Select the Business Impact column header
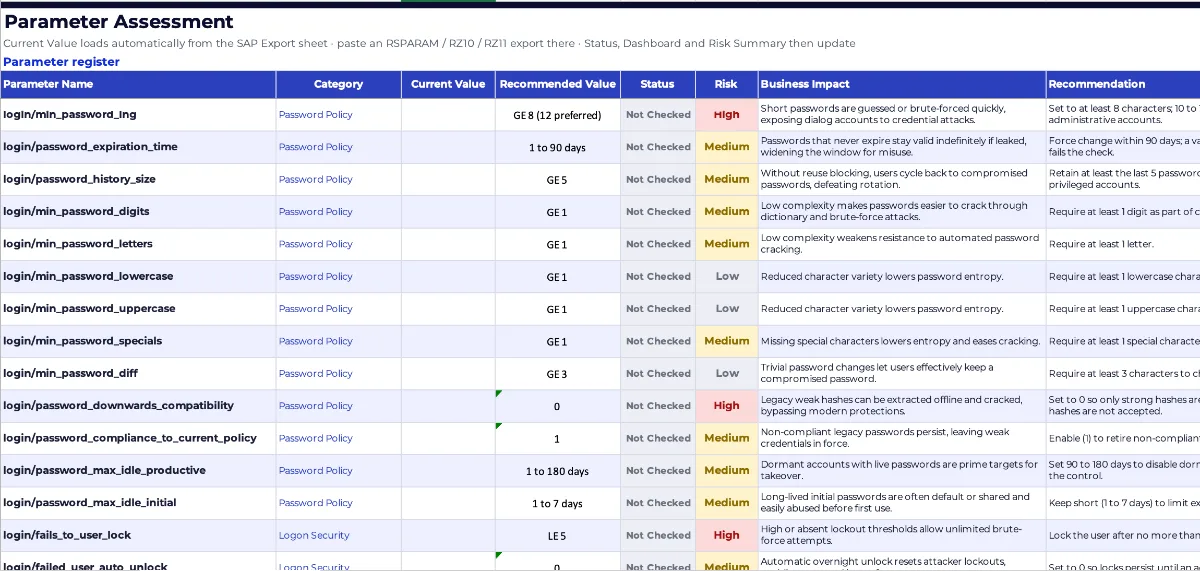 (x=902, y=84)
